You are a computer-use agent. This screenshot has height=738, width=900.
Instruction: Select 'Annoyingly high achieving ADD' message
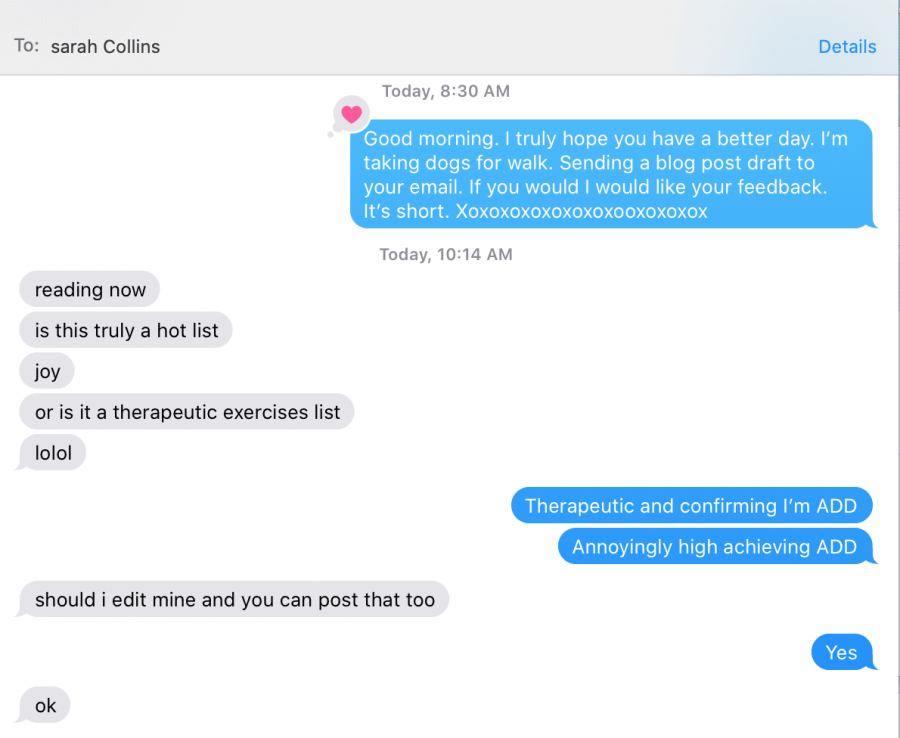714,547
